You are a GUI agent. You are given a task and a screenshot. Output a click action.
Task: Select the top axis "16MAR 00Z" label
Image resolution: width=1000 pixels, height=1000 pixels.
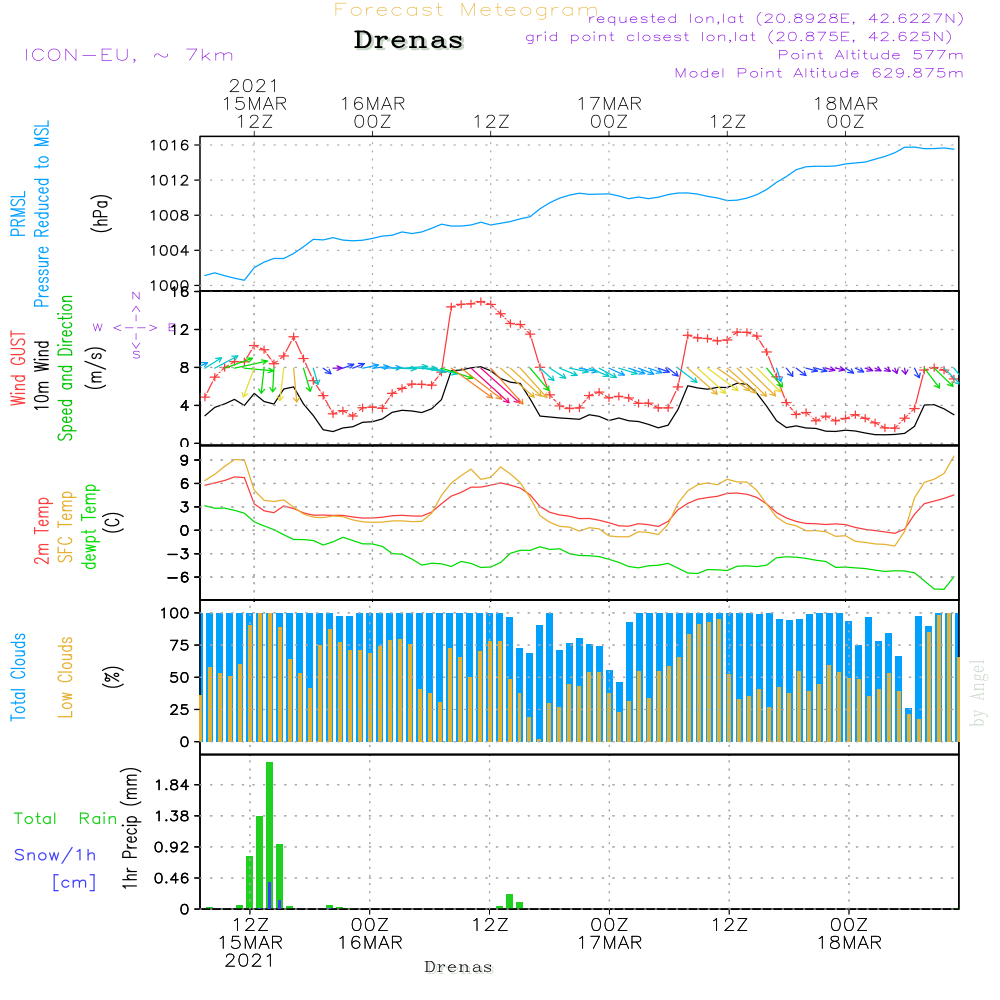tap(372, 112)
